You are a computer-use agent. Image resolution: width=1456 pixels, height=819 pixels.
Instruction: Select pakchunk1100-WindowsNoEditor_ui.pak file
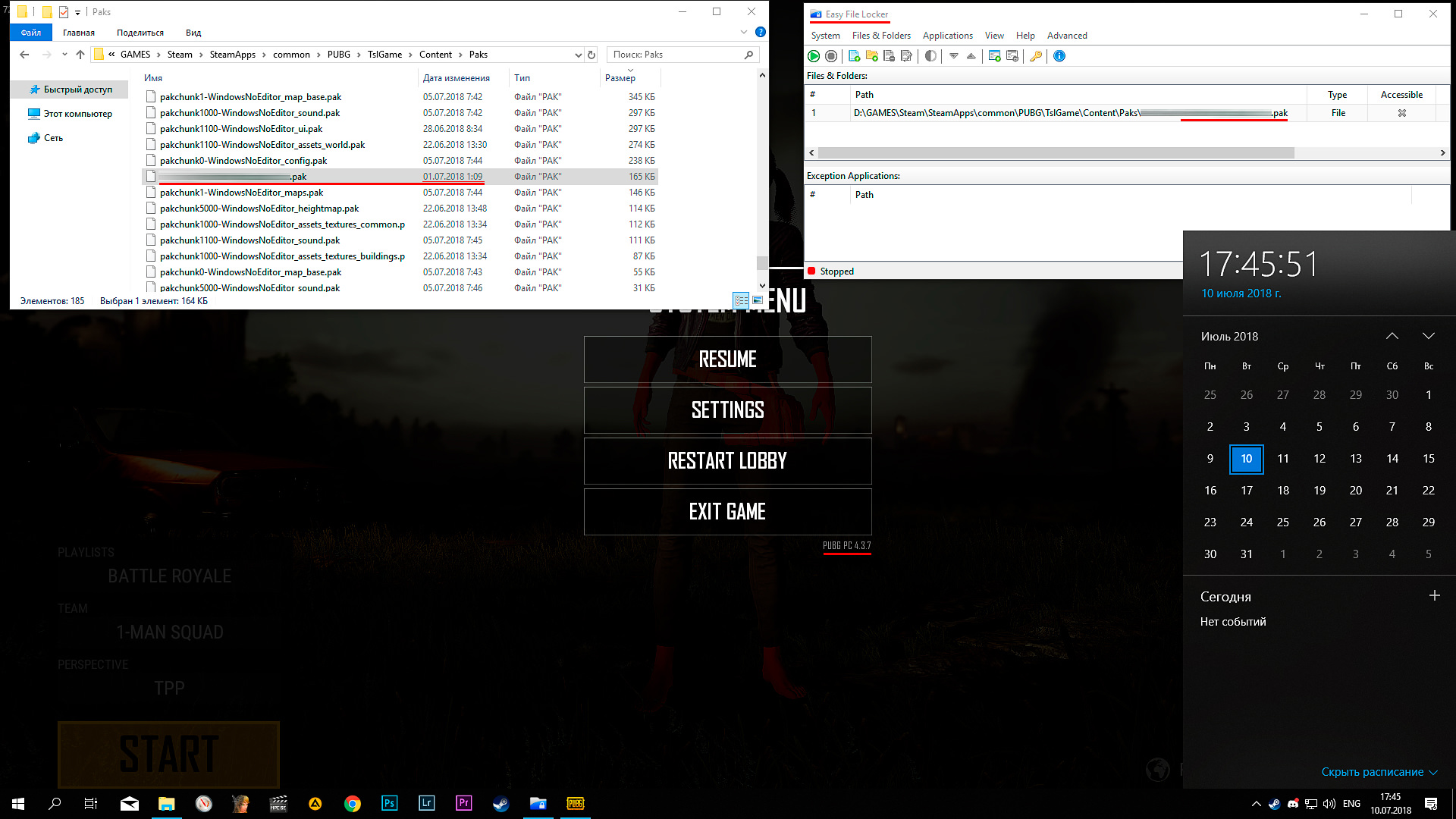tap(241, 129)
